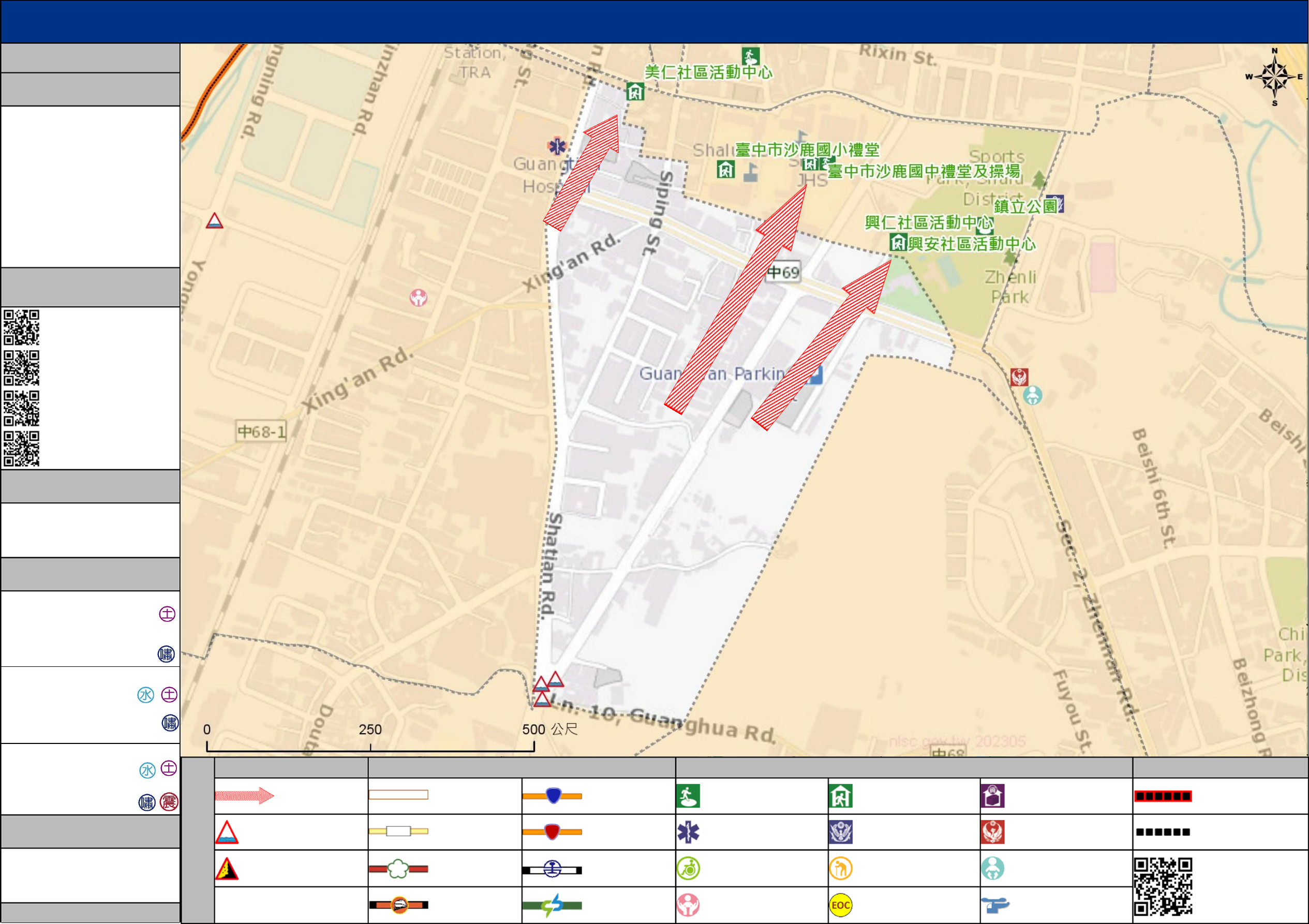1309x924 pixels.
Task: Click the green shelter house legend icon
Action: pyautogui.click(x=841, y=796)
